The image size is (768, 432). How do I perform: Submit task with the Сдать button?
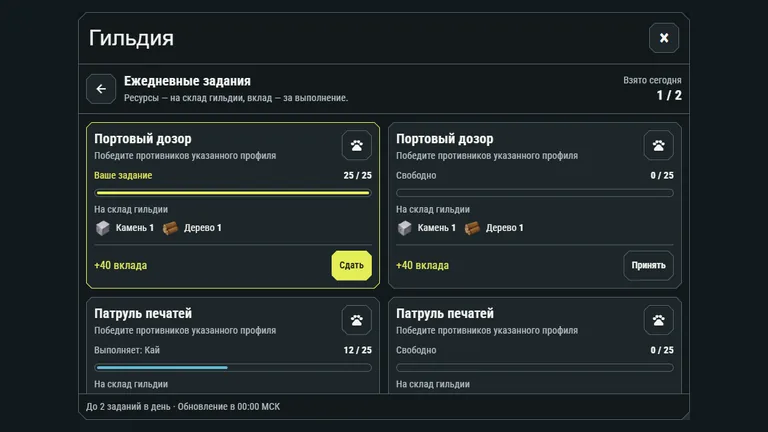pos(352,265)
